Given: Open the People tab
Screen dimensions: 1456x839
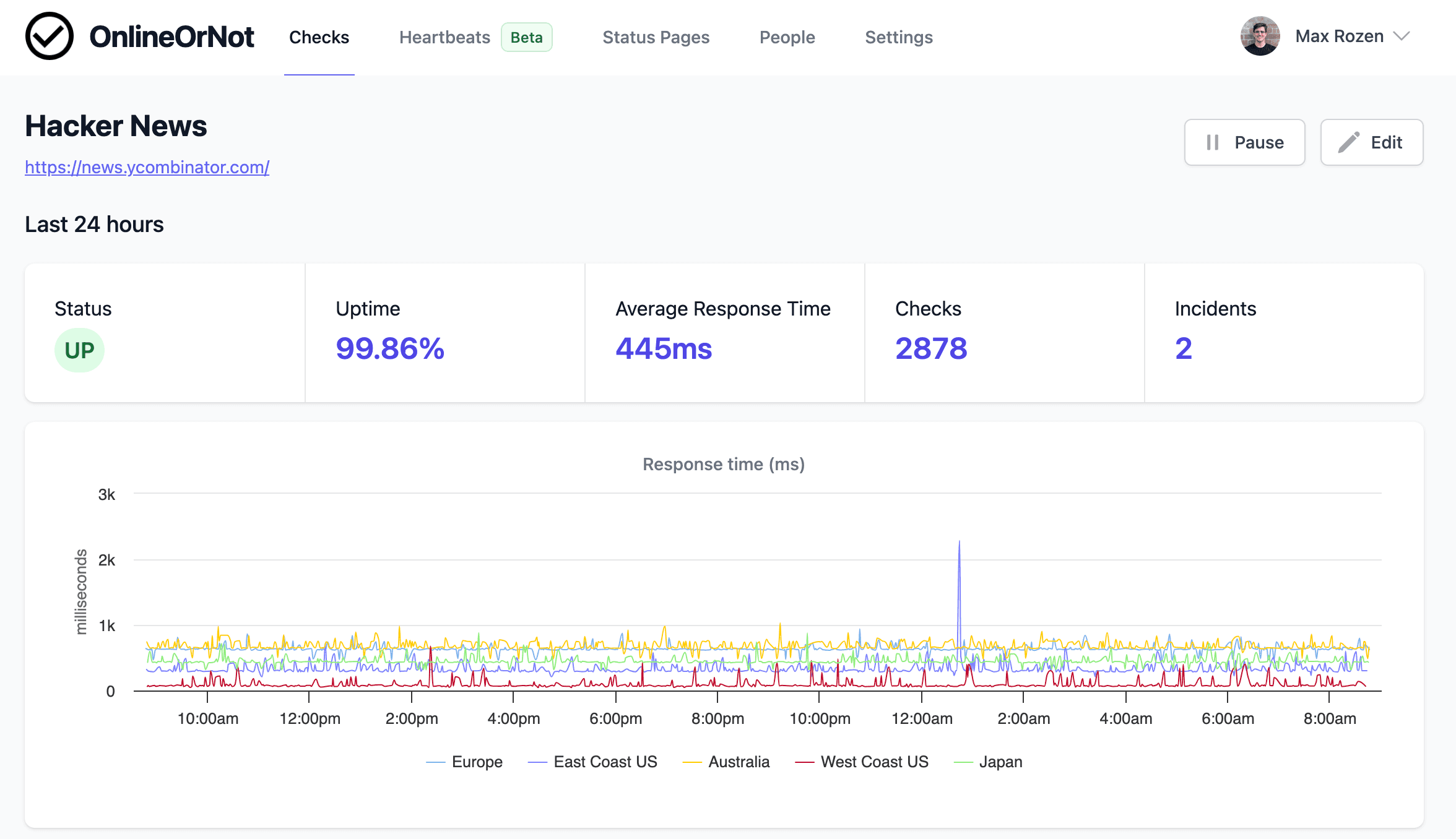Looking at the screenshot, I should click(x=787, y=37).
